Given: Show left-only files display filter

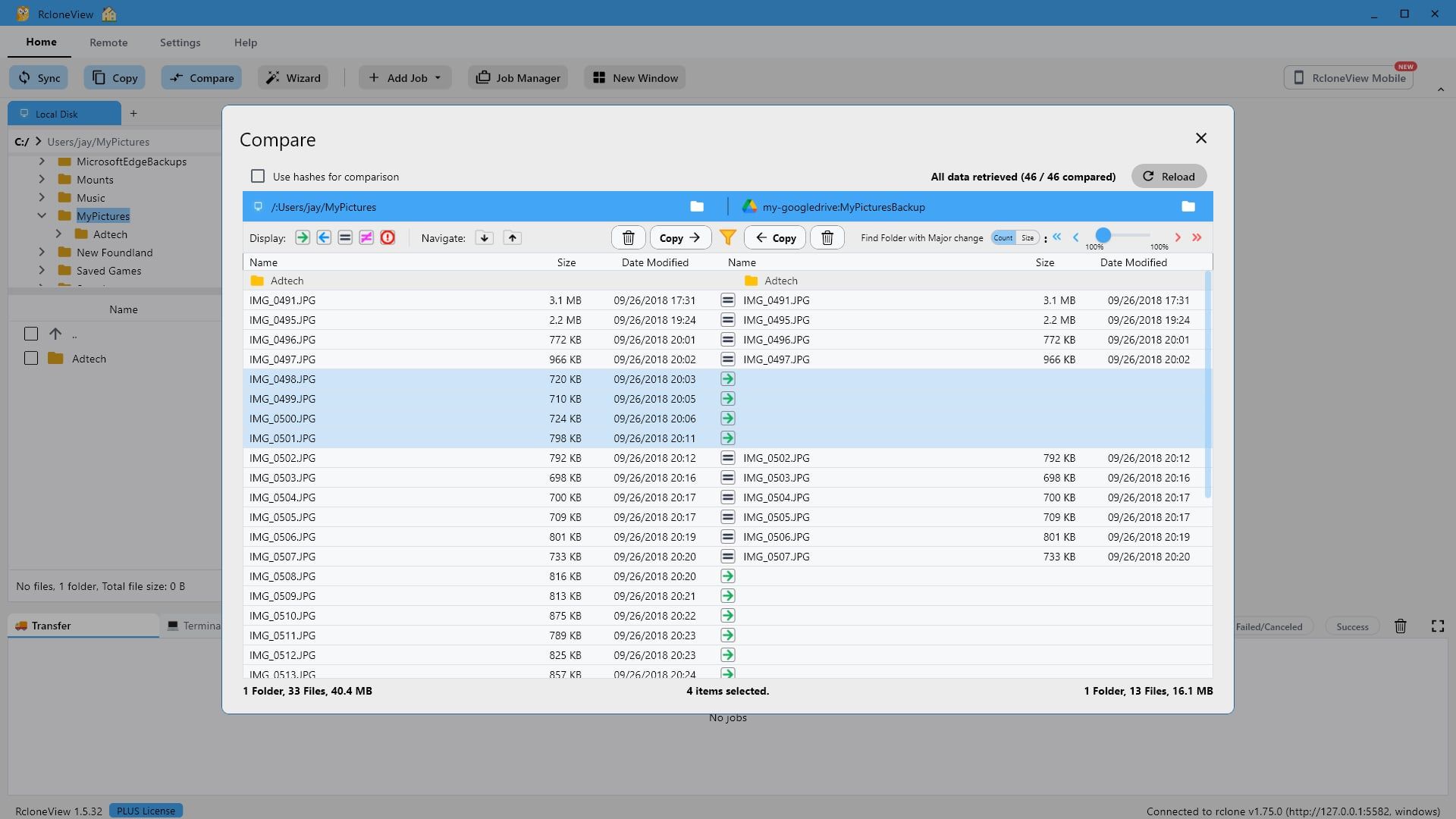Looking at the screenshot, I should [303, 237].
